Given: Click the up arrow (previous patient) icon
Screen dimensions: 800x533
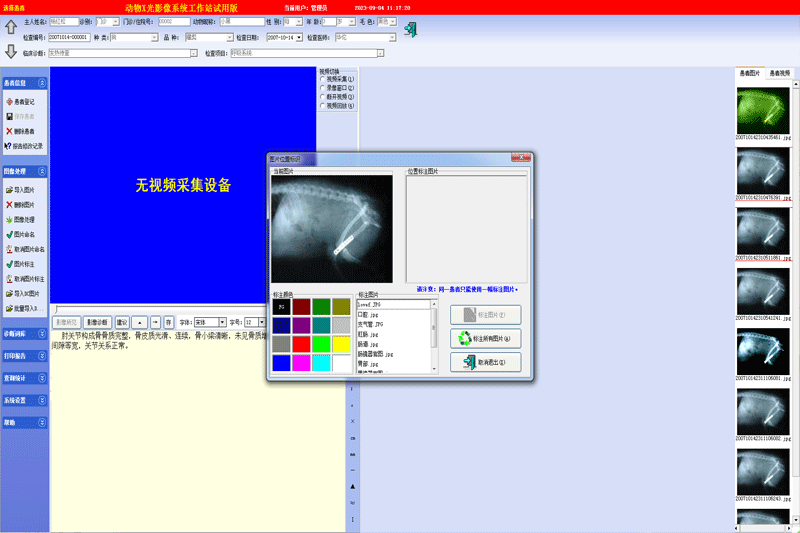Looking at the screenshot, I should click(11, 27).
